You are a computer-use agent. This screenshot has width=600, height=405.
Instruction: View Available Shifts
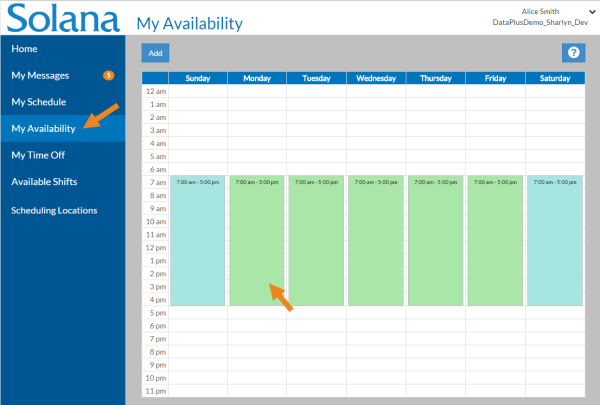[x=44, y=182]
